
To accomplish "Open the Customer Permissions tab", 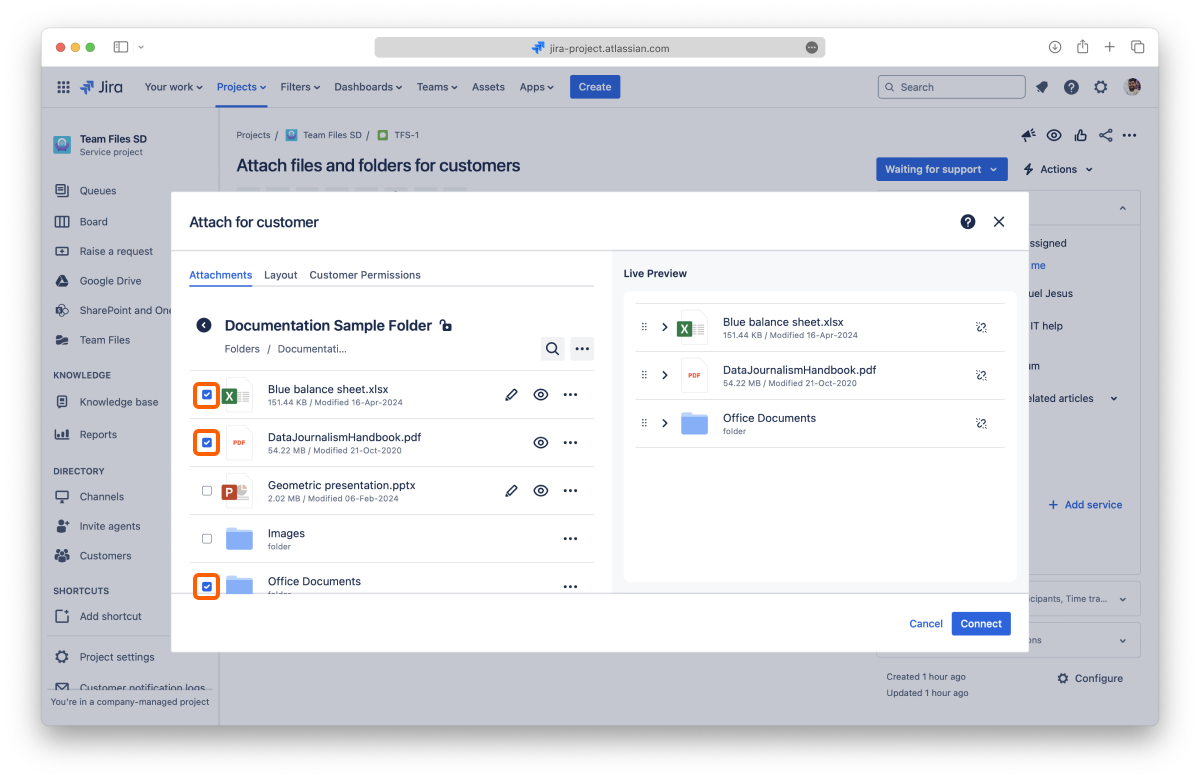I will click(x=364, y=275).
